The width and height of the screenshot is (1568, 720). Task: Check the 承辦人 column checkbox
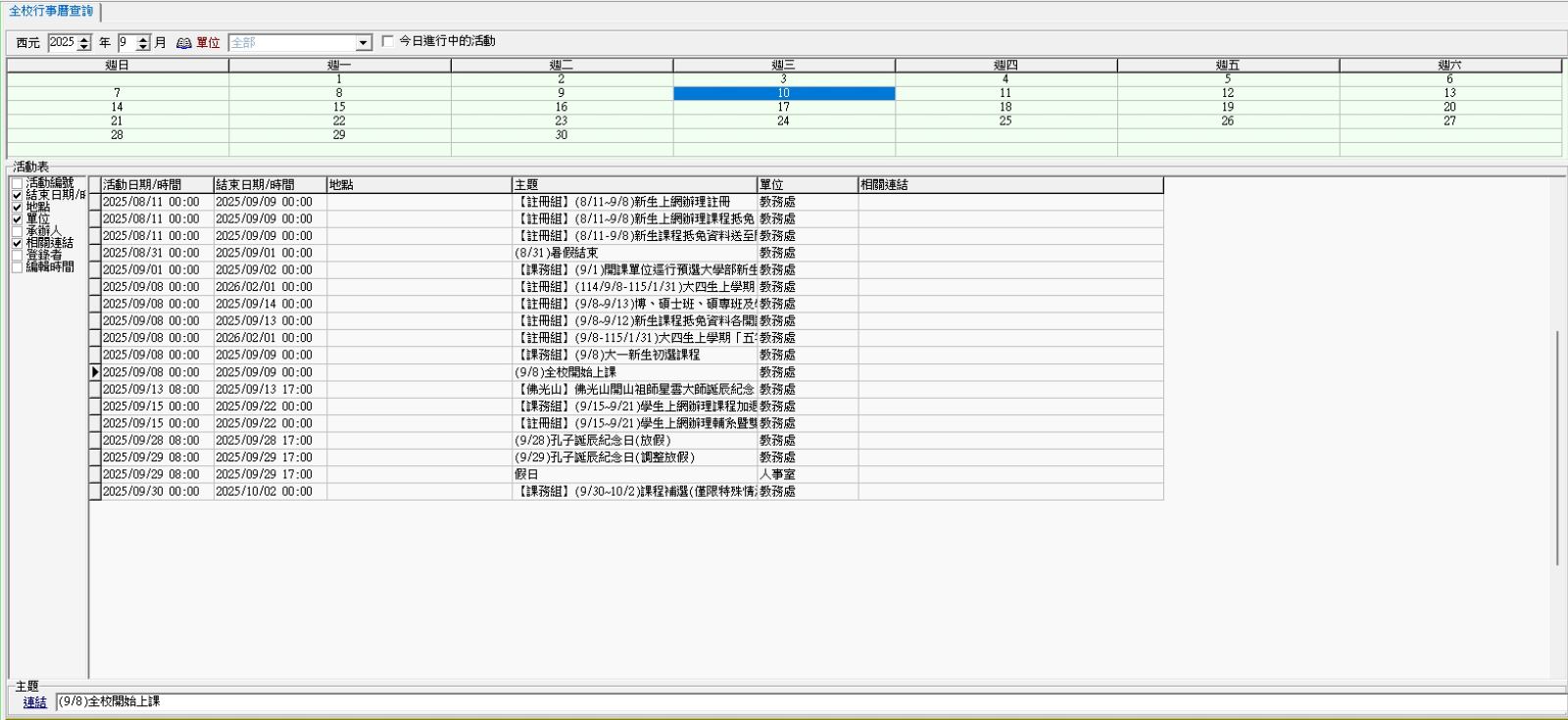pos(17,231)
